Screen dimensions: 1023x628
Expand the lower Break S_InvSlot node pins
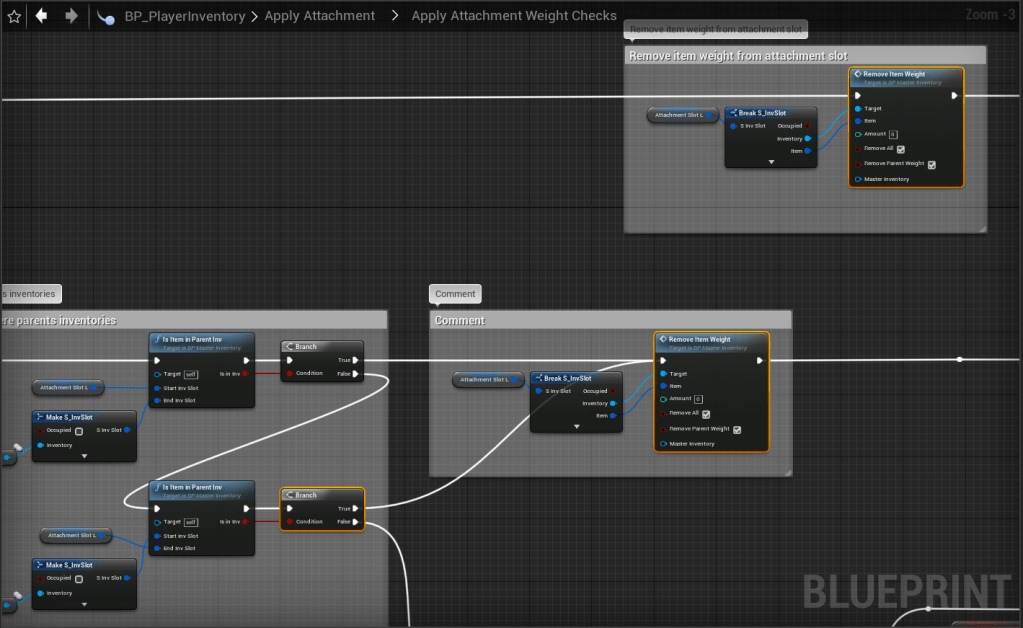[x=576, y=426]
